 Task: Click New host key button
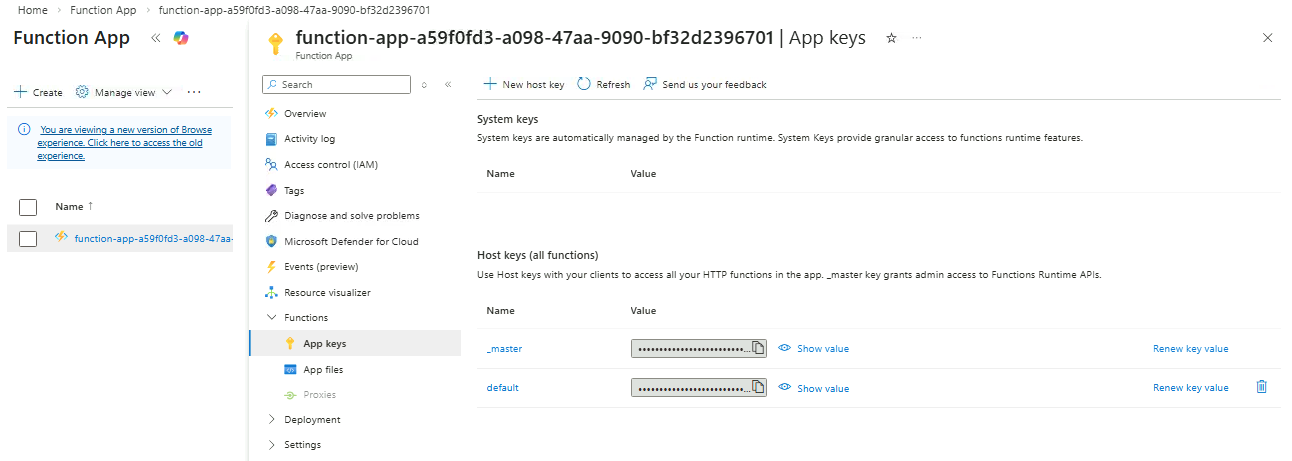point(524,85)
